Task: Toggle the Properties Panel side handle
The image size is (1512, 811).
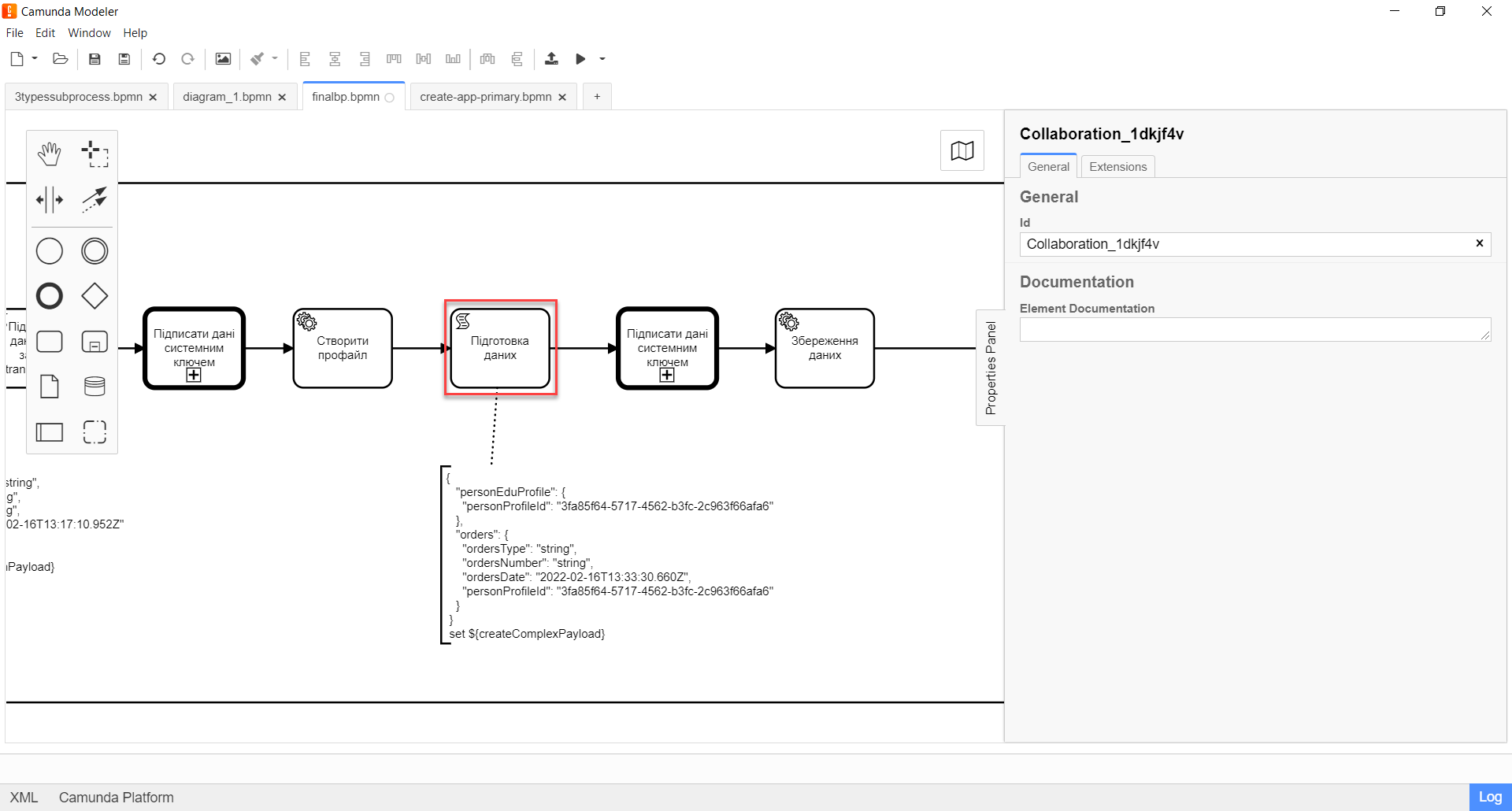Action: pyautogui.click(x=990, y=368)
